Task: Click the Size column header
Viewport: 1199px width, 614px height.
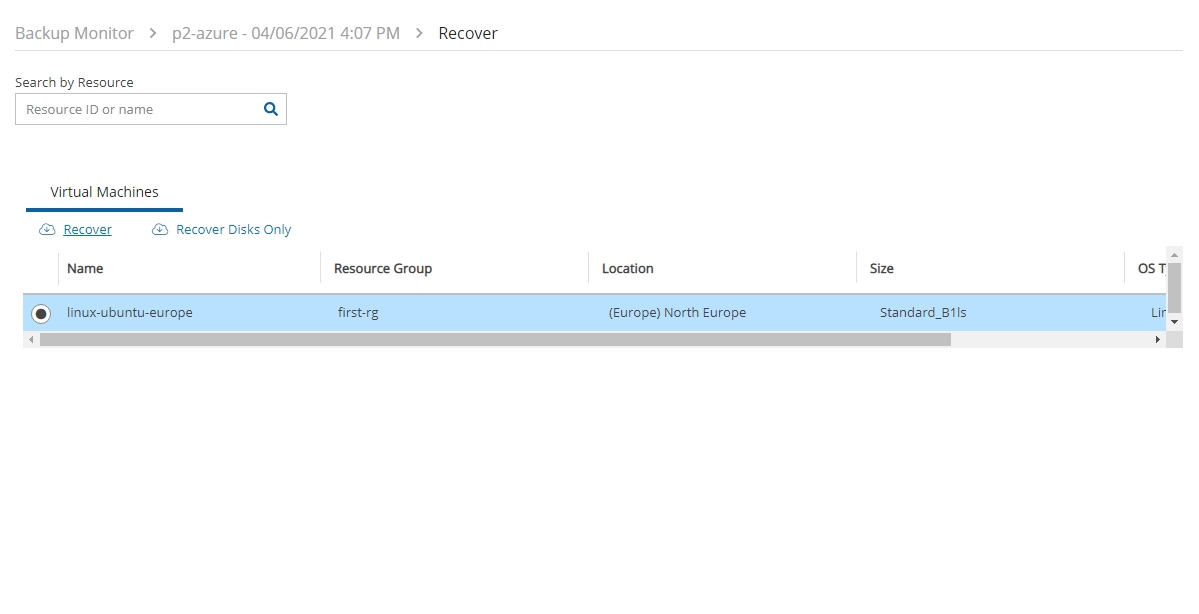Action: (881, 269)
